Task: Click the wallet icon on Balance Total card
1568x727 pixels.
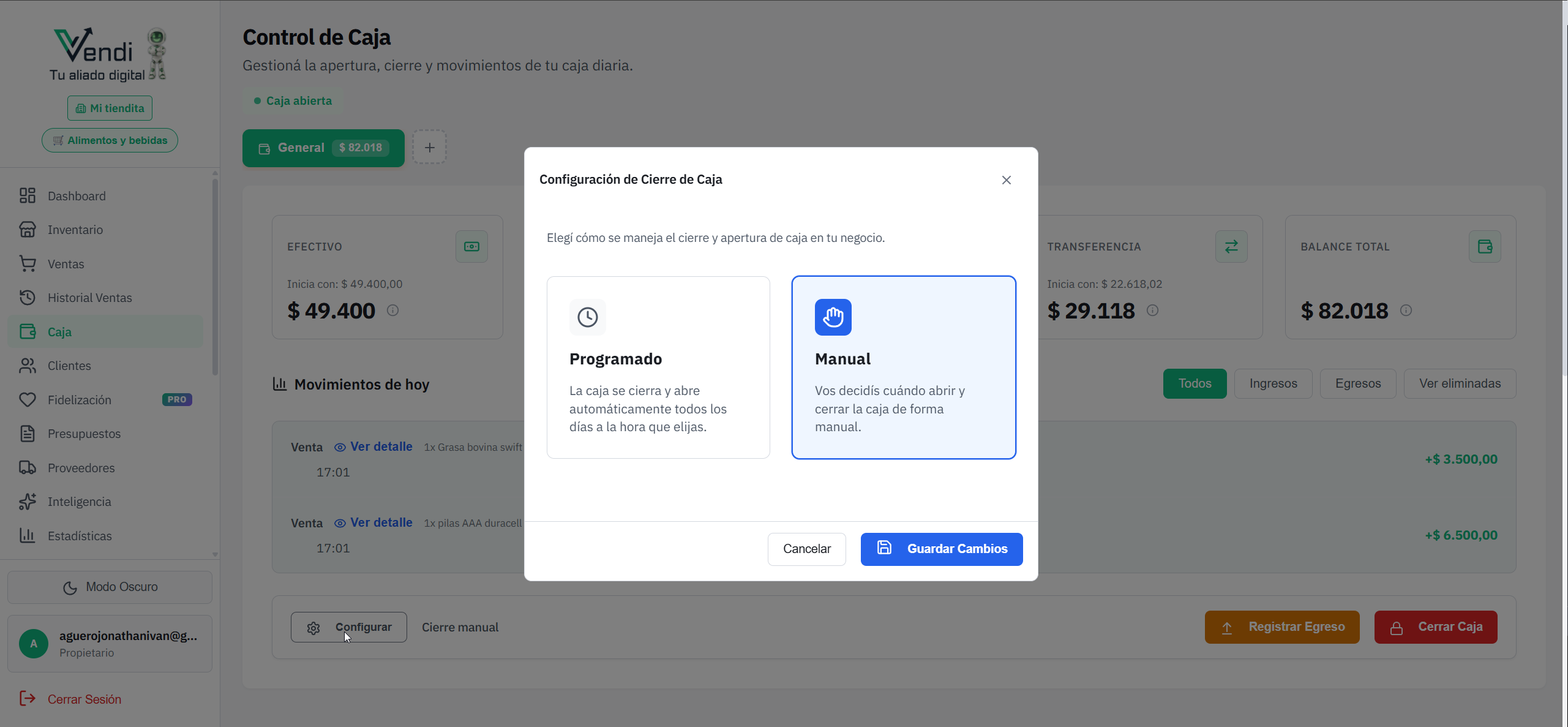Action: [1485, 246]
